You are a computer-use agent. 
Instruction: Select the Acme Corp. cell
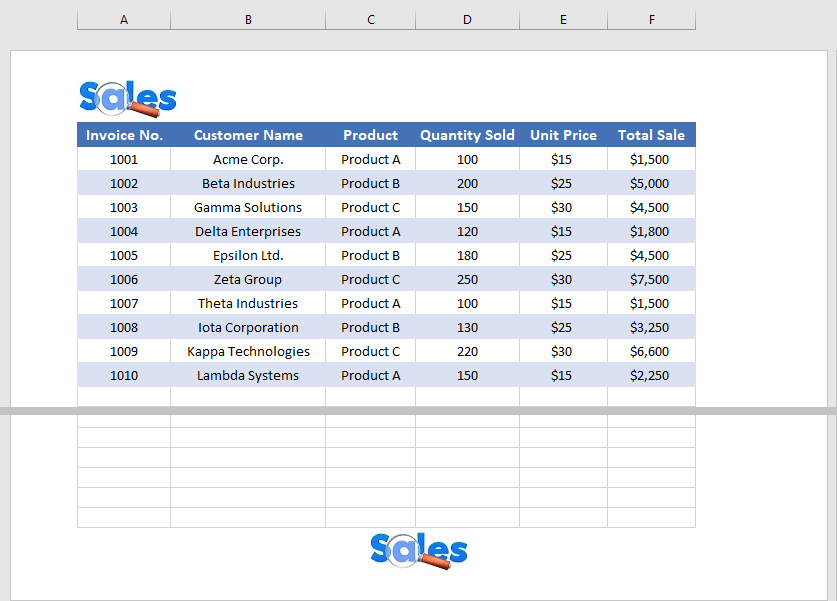[x=247, y=159]
